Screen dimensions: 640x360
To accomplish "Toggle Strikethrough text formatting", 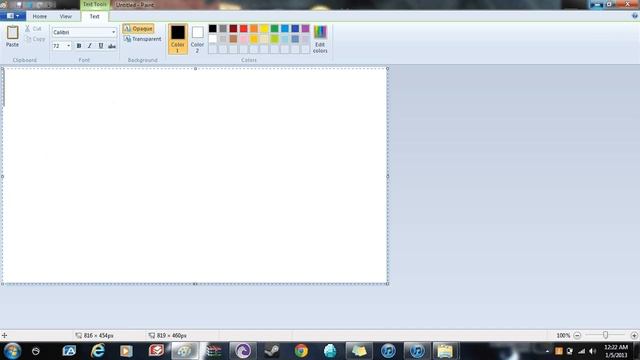I will point(112,46).
